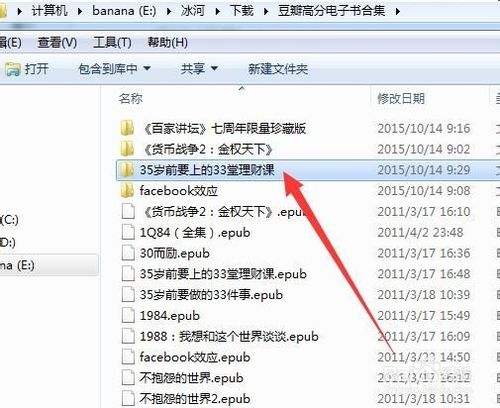500x408 pixels.
Task: Open the 帮助(H) menu
Action: pyautogui.click(x=167, y=43)
